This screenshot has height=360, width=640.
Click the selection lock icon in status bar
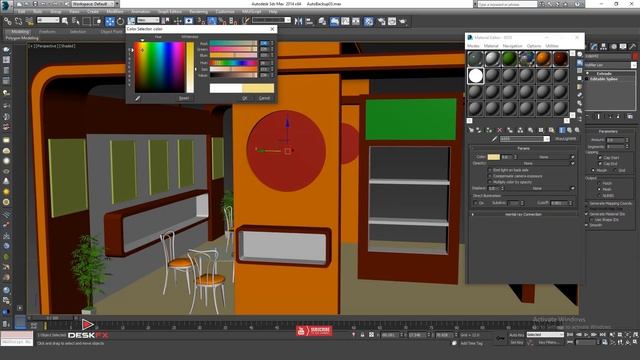click(362, 335)
